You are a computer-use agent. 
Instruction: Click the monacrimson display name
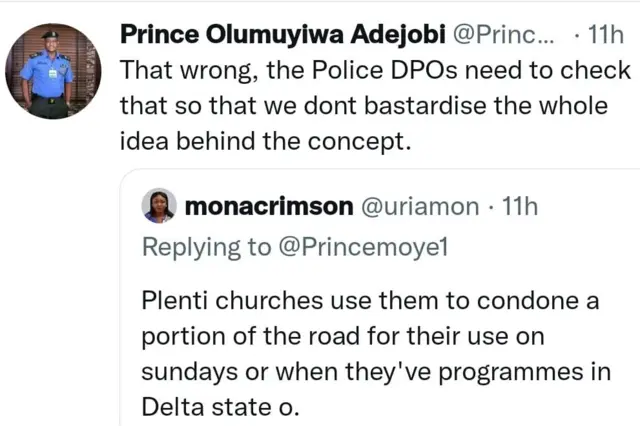pyautogui.click(x=268, y=207)
